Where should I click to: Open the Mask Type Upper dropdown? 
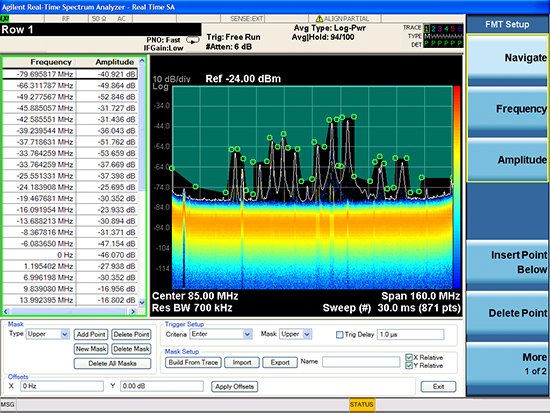(47, 334)
